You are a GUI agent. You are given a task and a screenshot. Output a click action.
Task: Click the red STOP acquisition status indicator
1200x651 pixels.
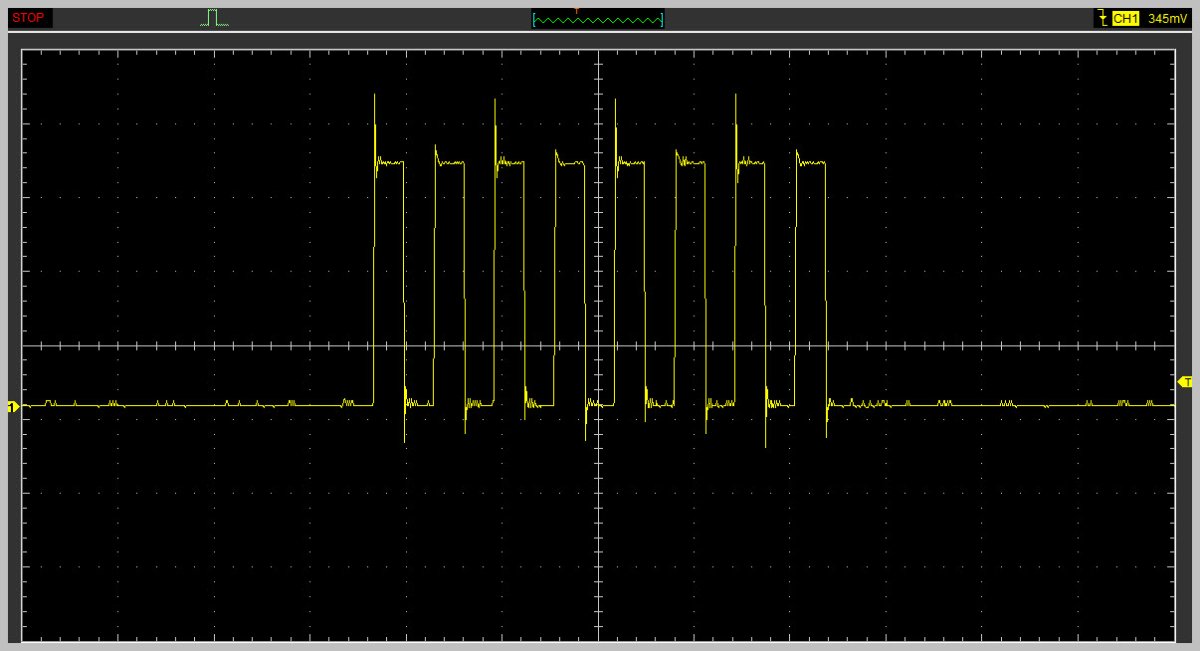point(28,18)
